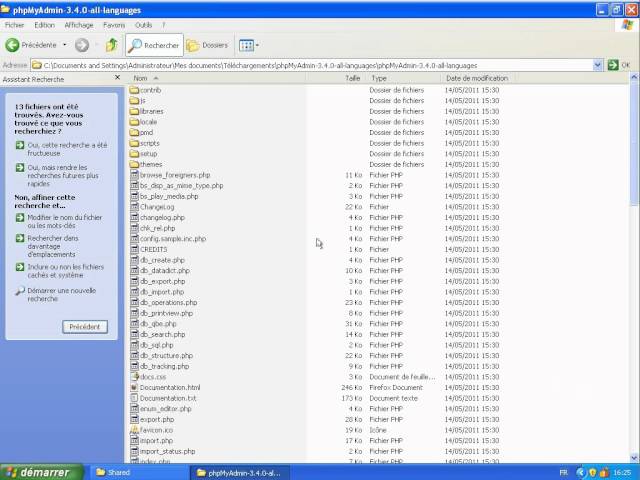
Task: Select the docs.css file icon
Action: click(x=134, y=377)
